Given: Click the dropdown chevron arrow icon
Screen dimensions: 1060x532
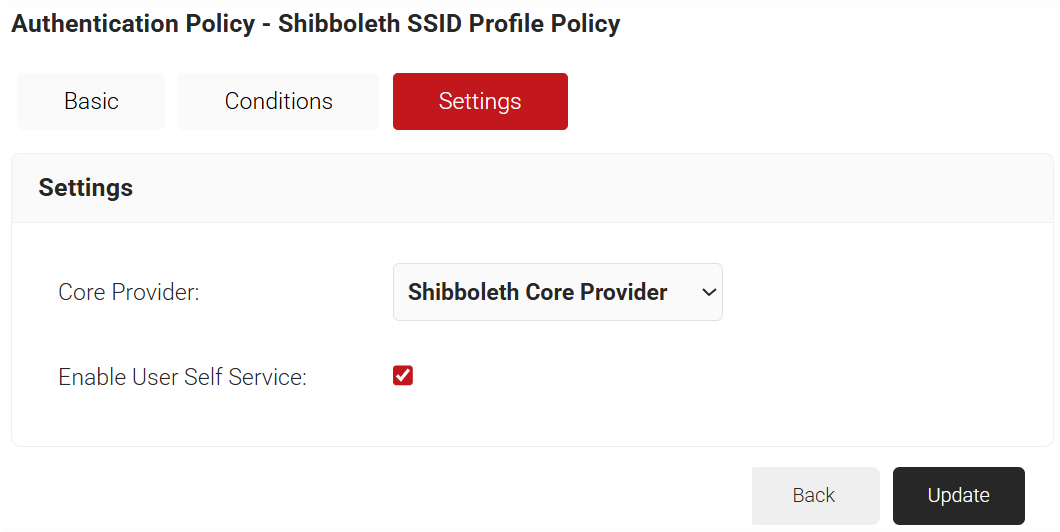Looking at the screenshot, I should 709,292.
